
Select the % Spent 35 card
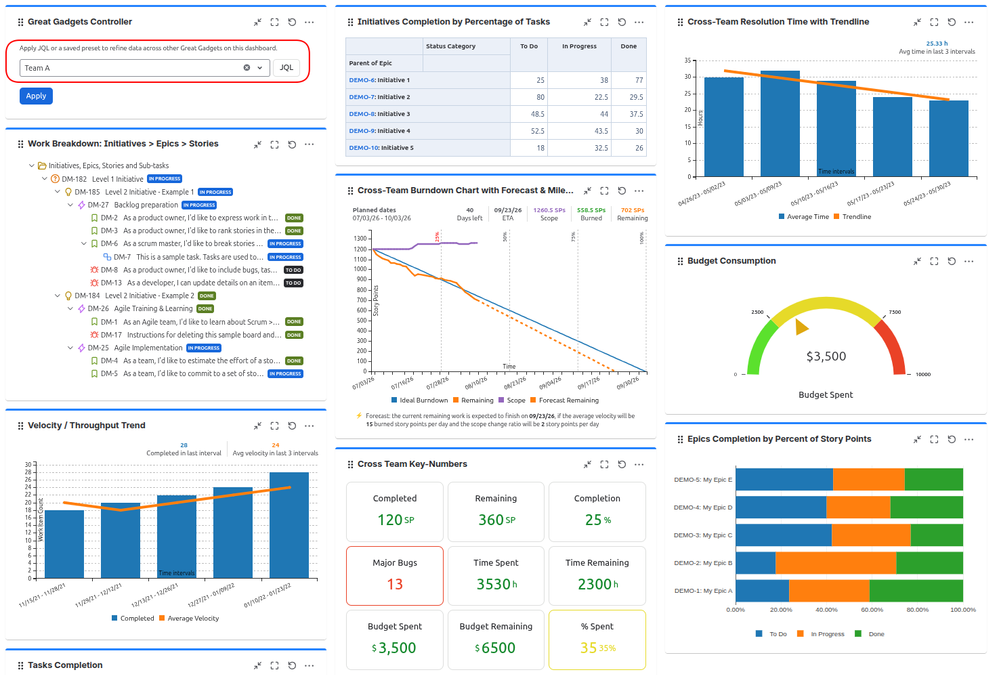click(597, 640)
